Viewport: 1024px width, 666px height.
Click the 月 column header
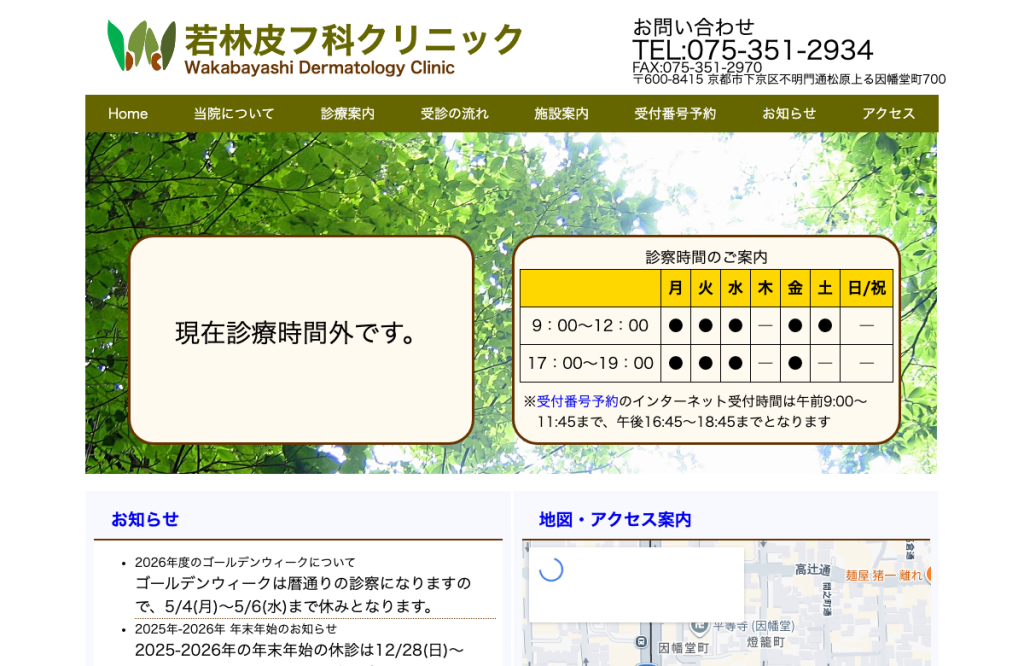[x=676, y=288]
